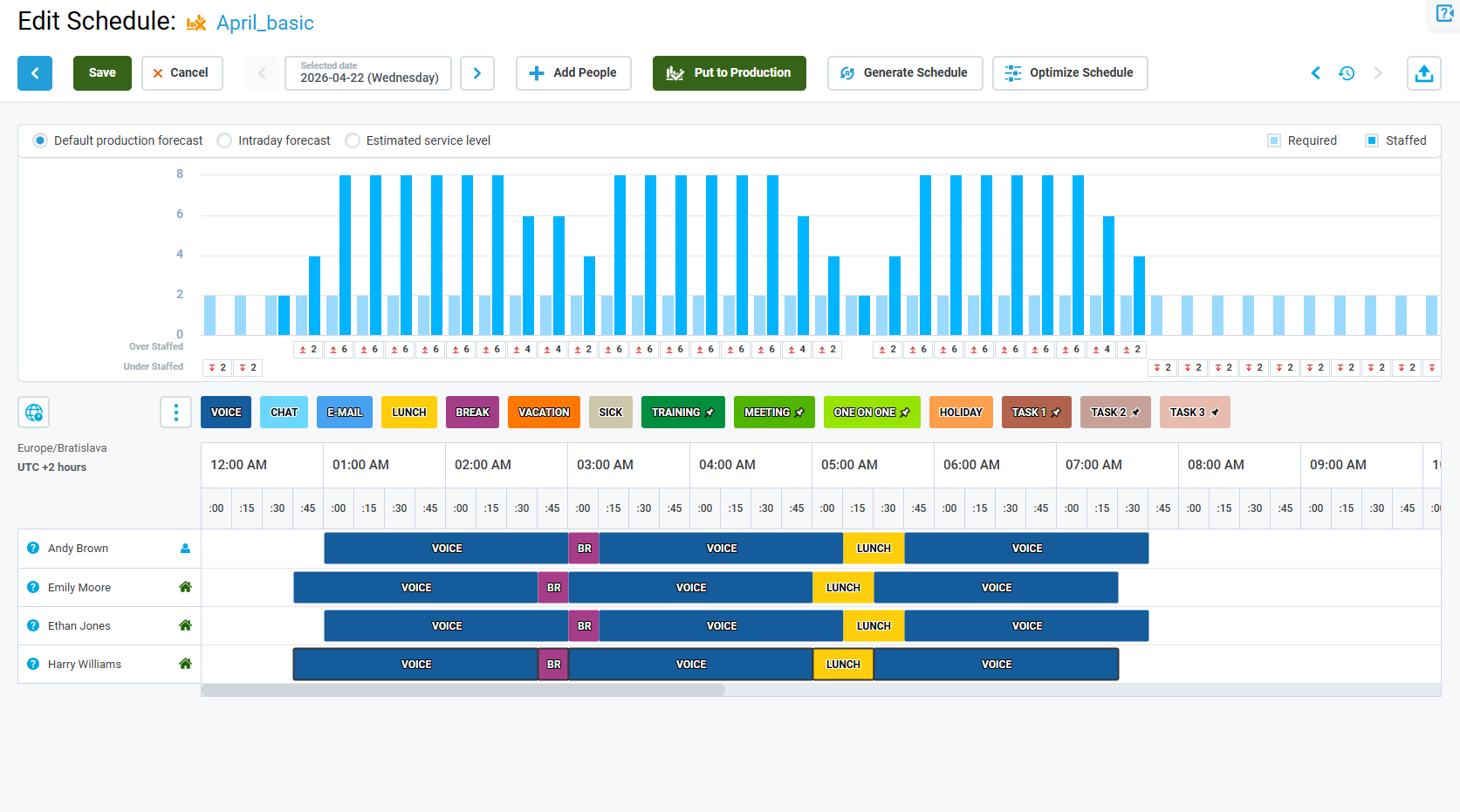Select the BREAK activity swatch

click(x=472, y=413)
